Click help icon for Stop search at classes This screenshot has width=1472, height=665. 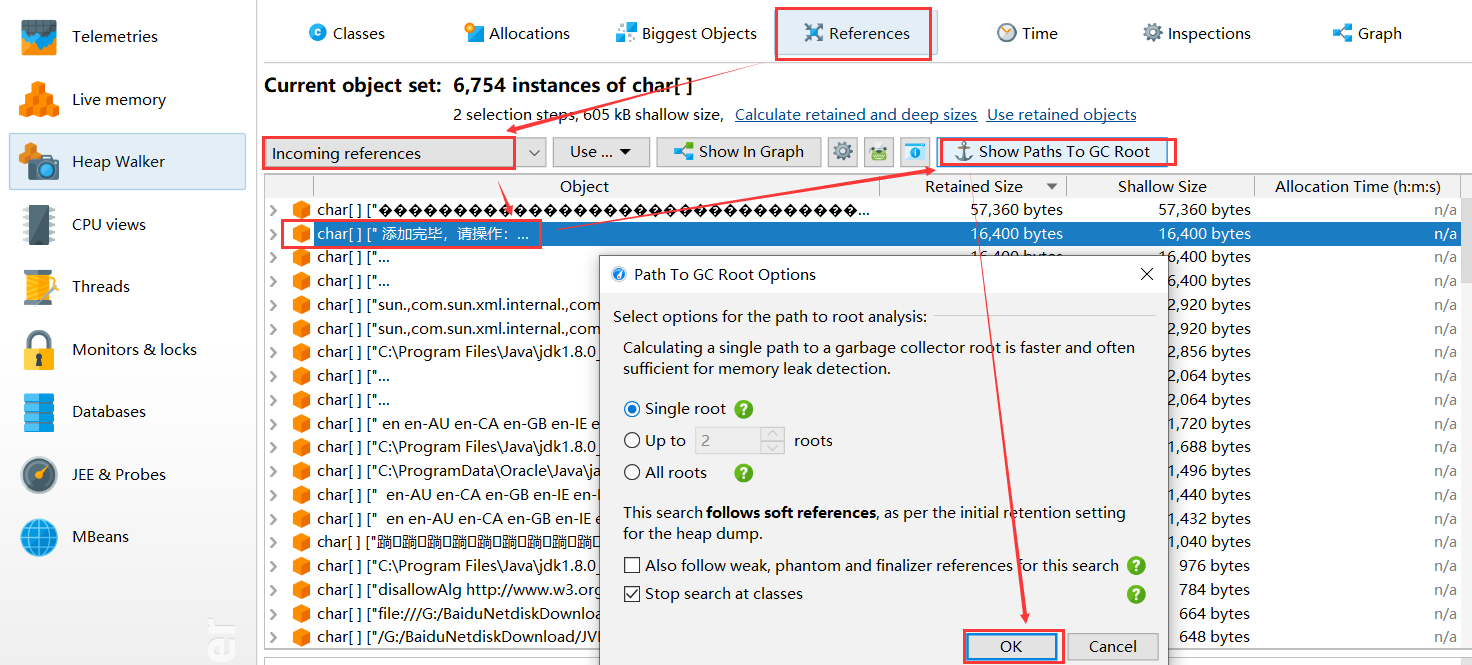click(1136, 594)
